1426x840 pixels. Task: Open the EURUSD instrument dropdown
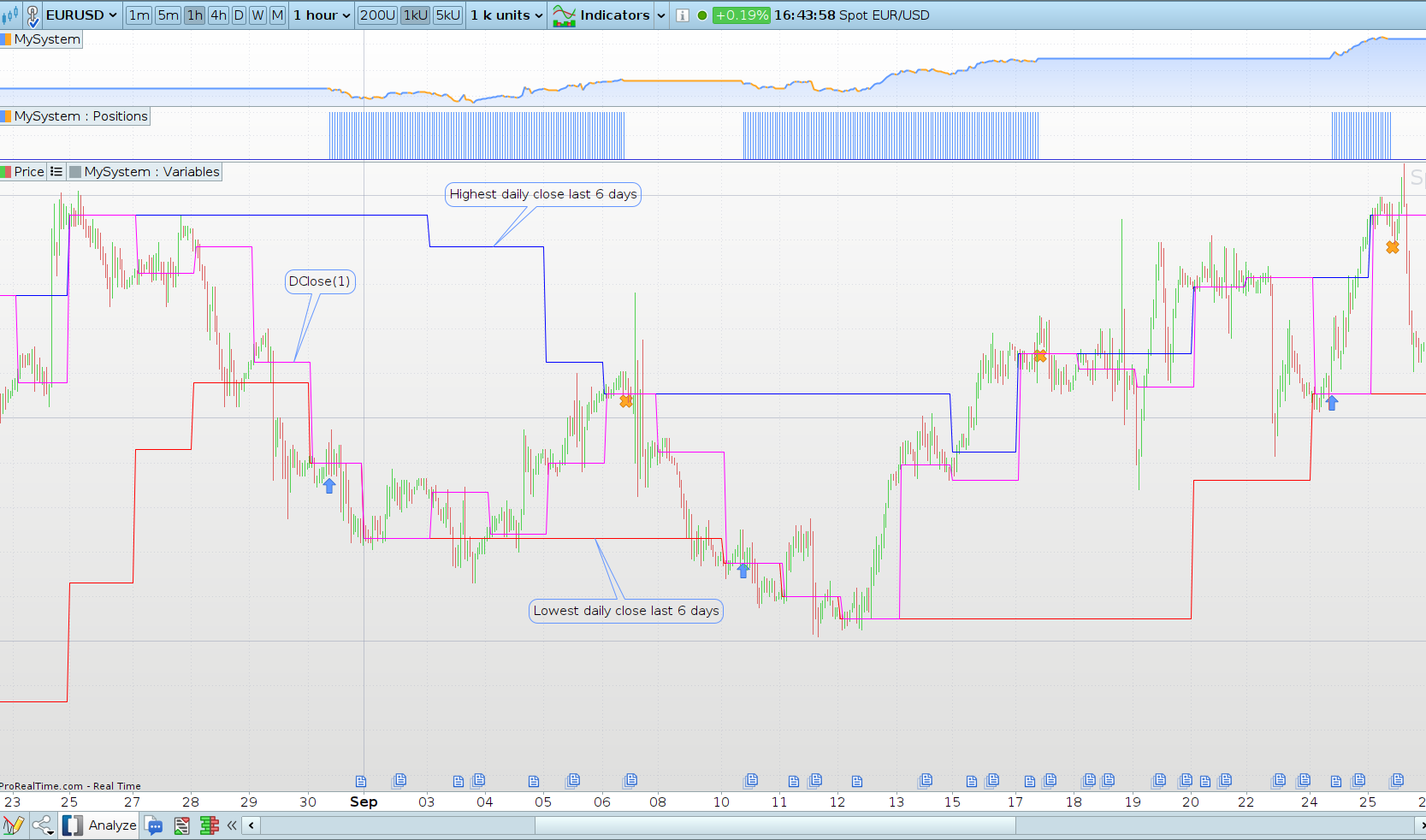(x=81, y=15)
